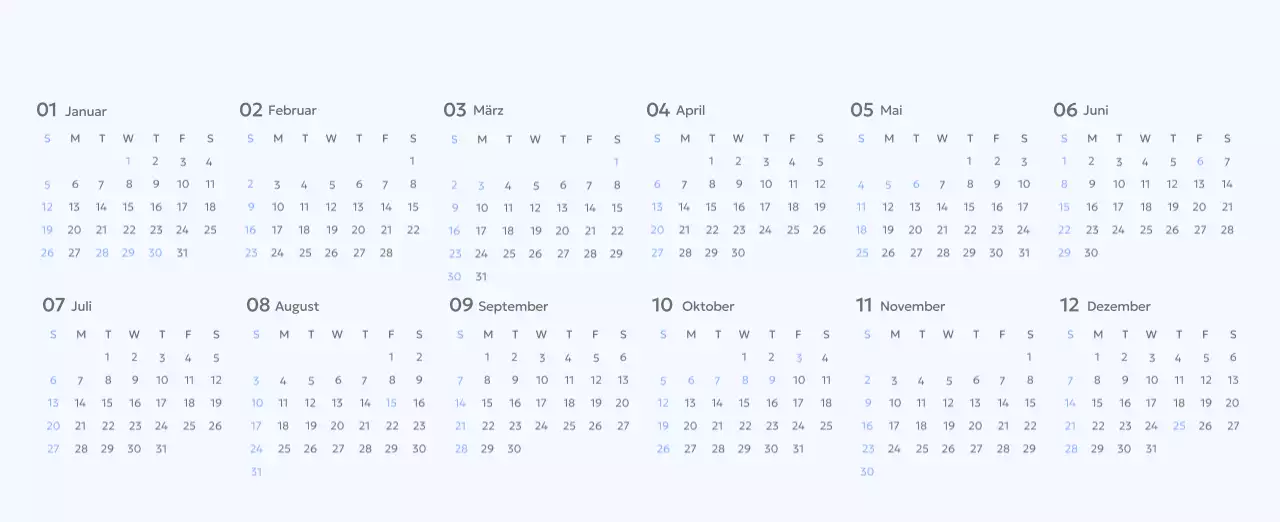Open the 06 Juni month heading
Image resolution: width=1280 pixels, height=522 pixels.
[1081, 110]
